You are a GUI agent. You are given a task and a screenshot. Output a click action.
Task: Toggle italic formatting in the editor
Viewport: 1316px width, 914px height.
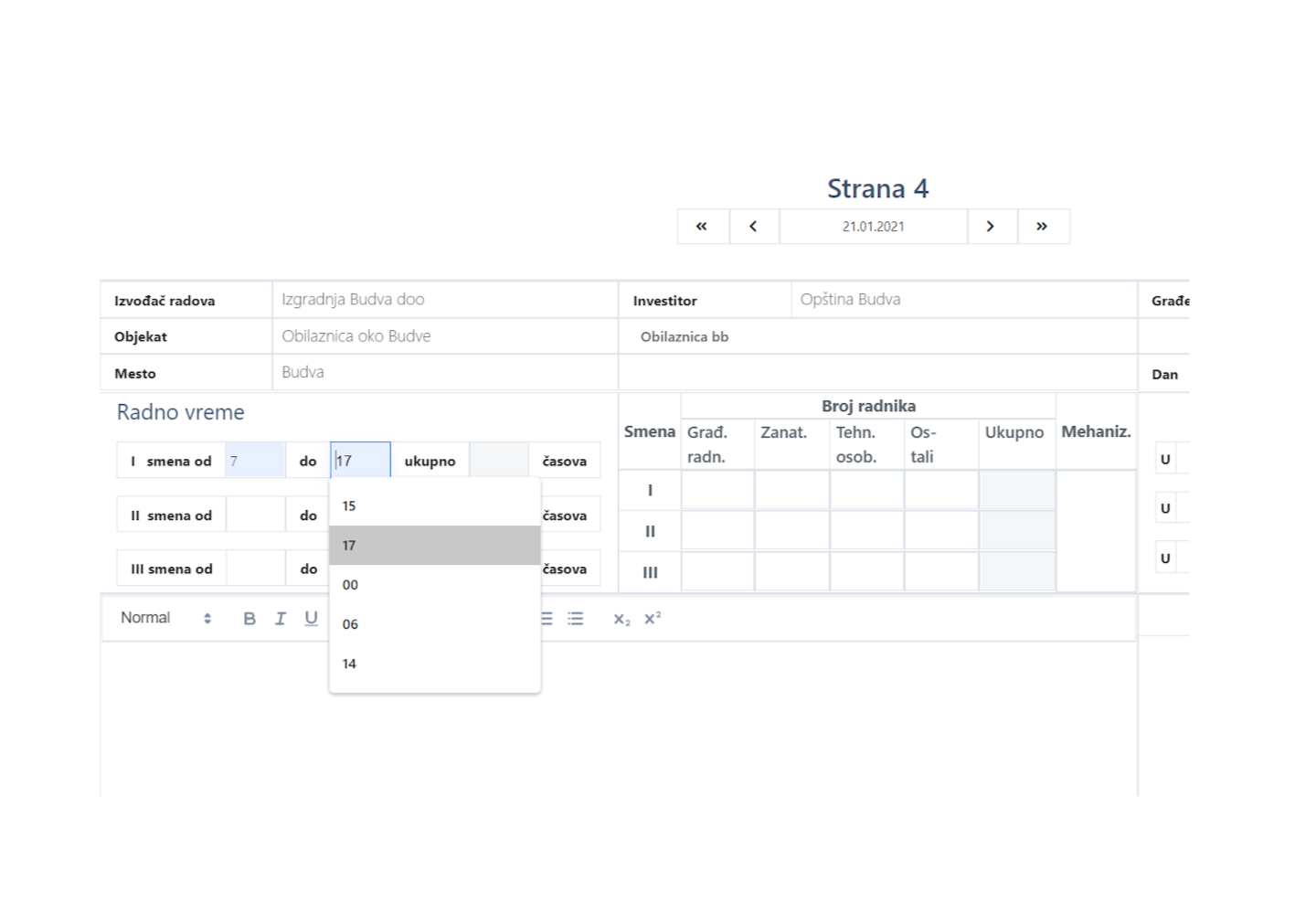tap(281, 619)
